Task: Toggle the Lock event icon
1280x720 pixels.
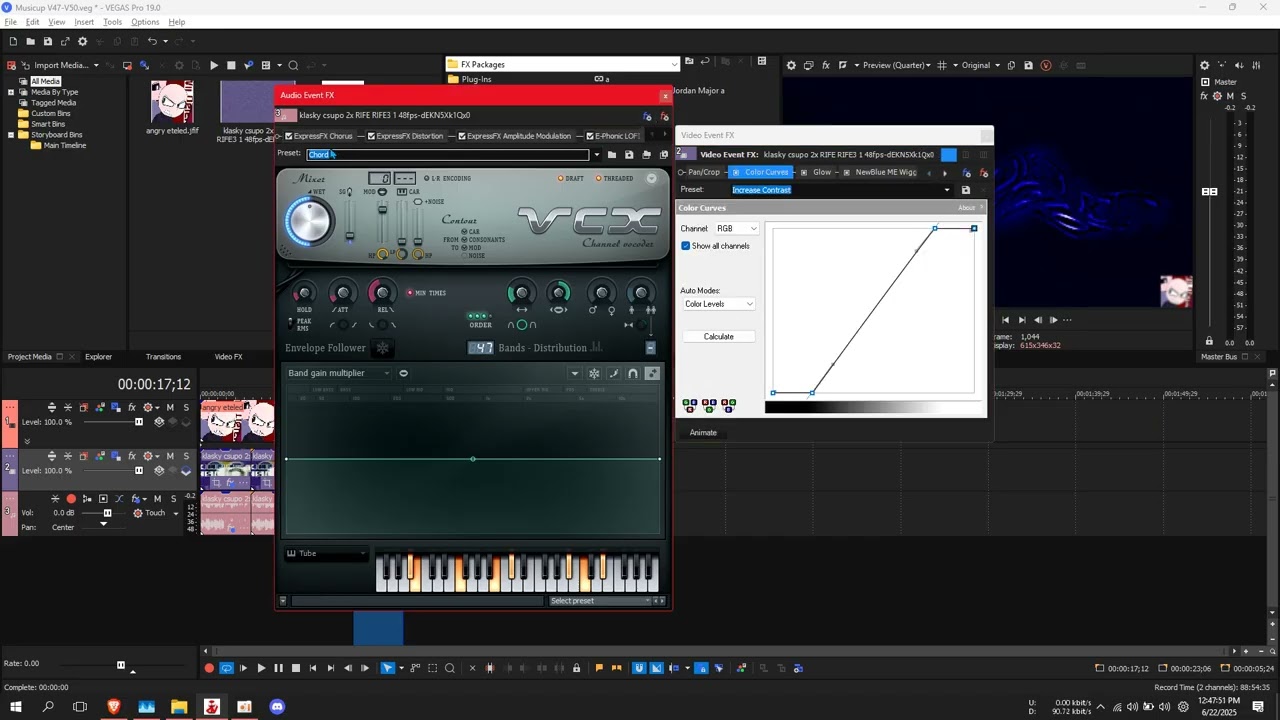Action: (576, 668)
